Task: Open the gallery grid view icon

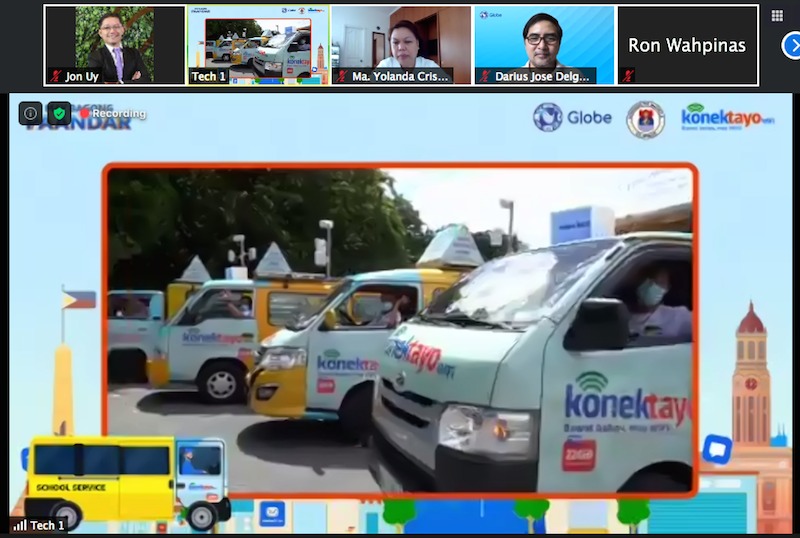Action: 777,16
